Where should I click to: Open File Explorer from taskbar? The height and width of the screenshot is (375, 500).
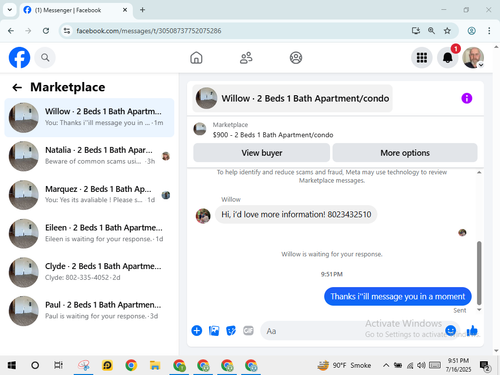pyautogui.click(x=155, y=365)
